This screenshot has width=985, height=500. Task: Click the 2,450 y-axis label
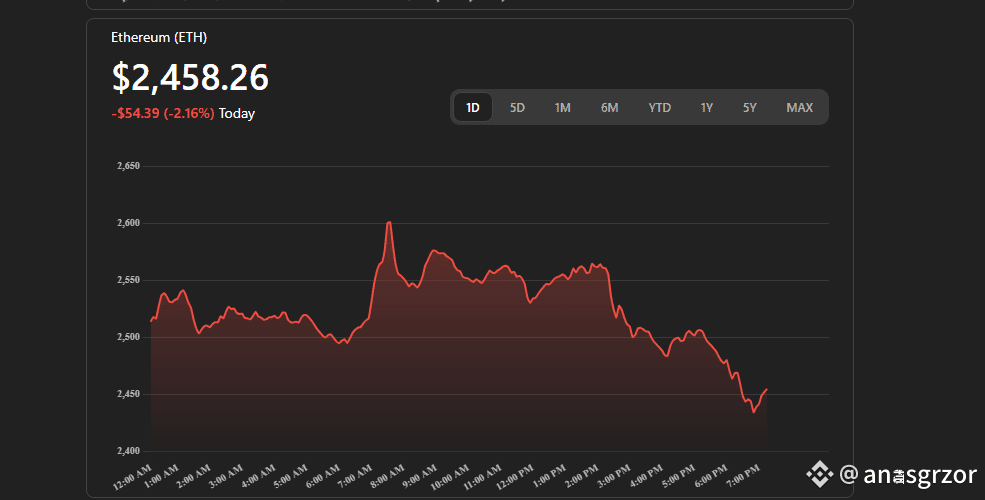(128, 394)
